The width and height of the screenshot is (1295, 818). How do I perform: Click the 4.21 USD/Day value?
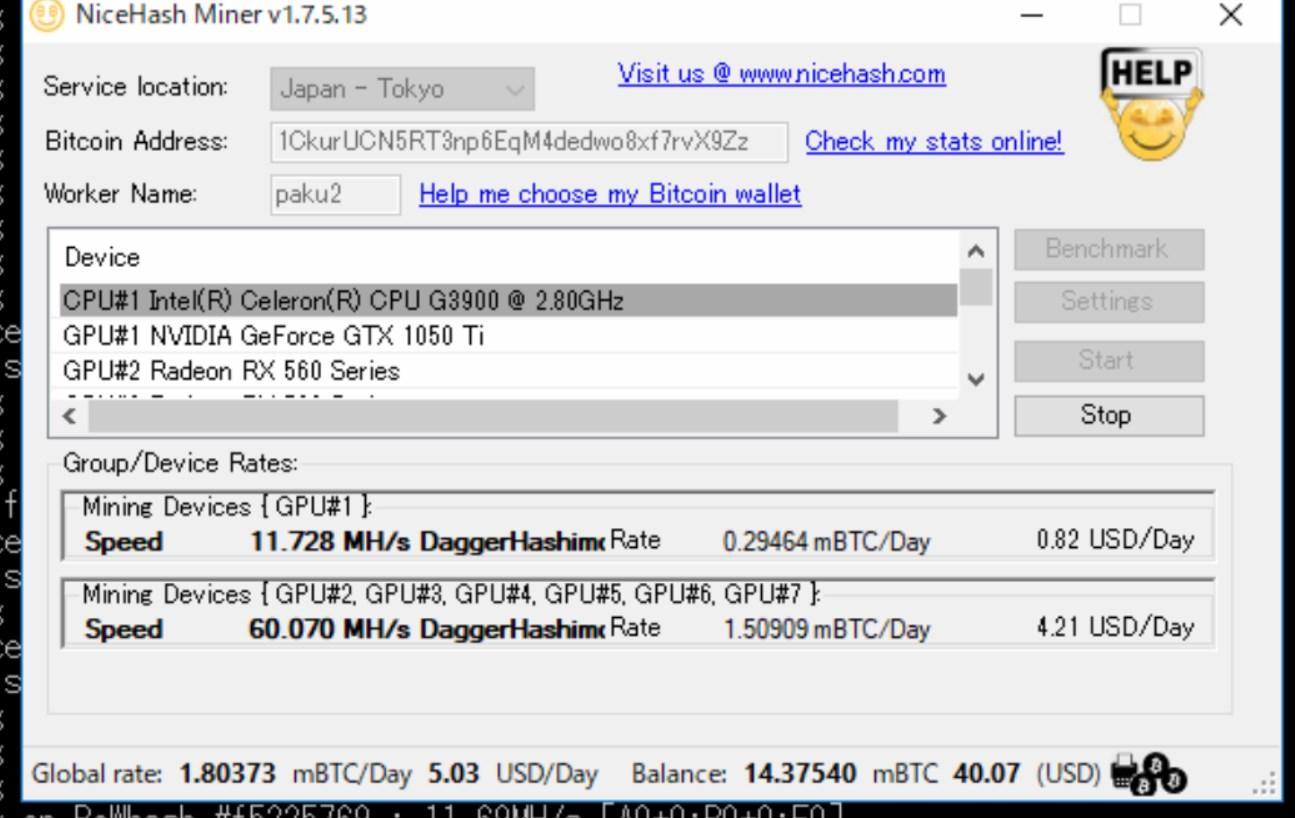(x=1115, y=628)
